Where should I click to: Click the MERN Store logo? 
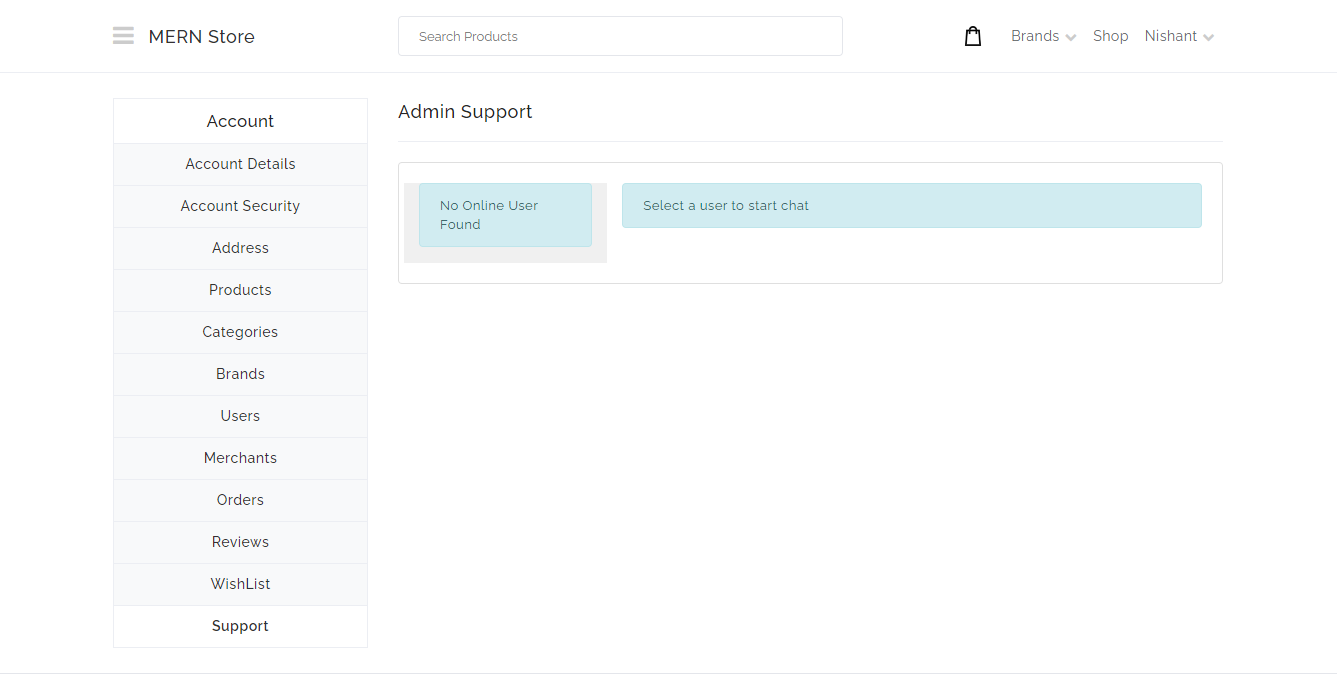tap(201, 36)
